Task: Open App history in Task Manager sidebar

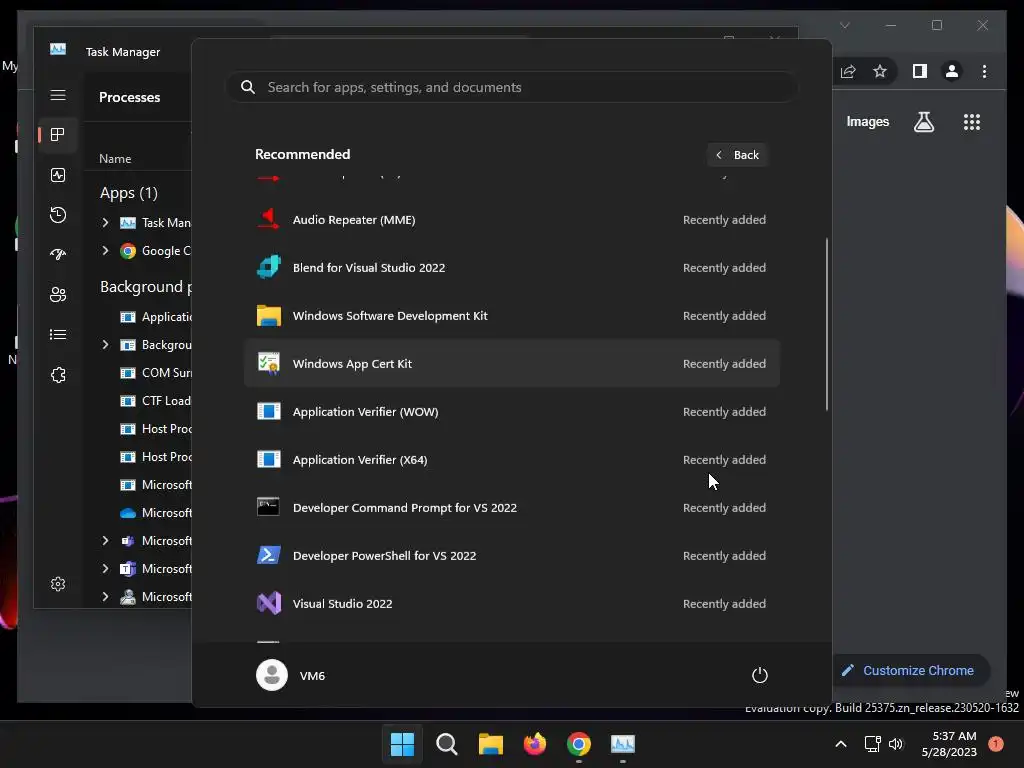Action: [x=58, y=215]
